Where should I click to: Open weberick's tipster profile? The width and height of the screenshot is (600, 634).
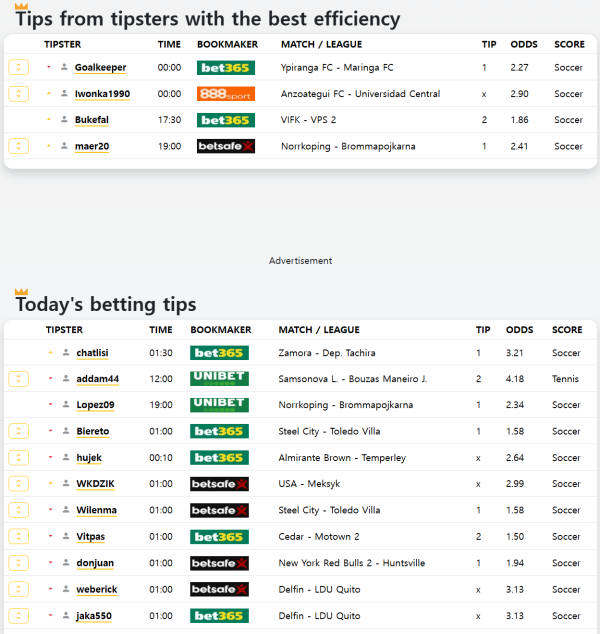[97, 590]
